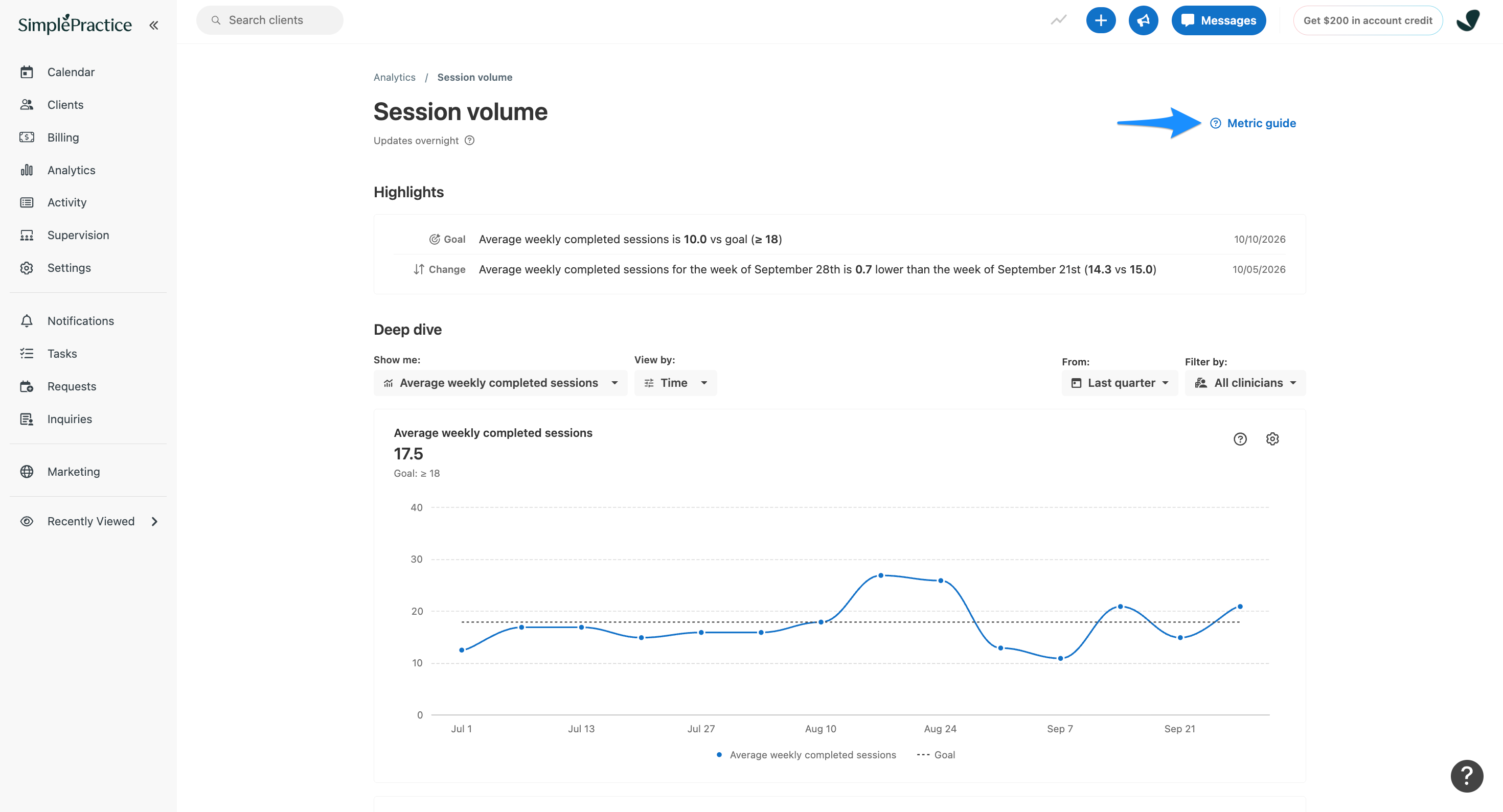Viewport: 1503px width, 812px height.
Task: Collapse the sidebar with the double-chevron icon
Action: [x=153, y=25]
